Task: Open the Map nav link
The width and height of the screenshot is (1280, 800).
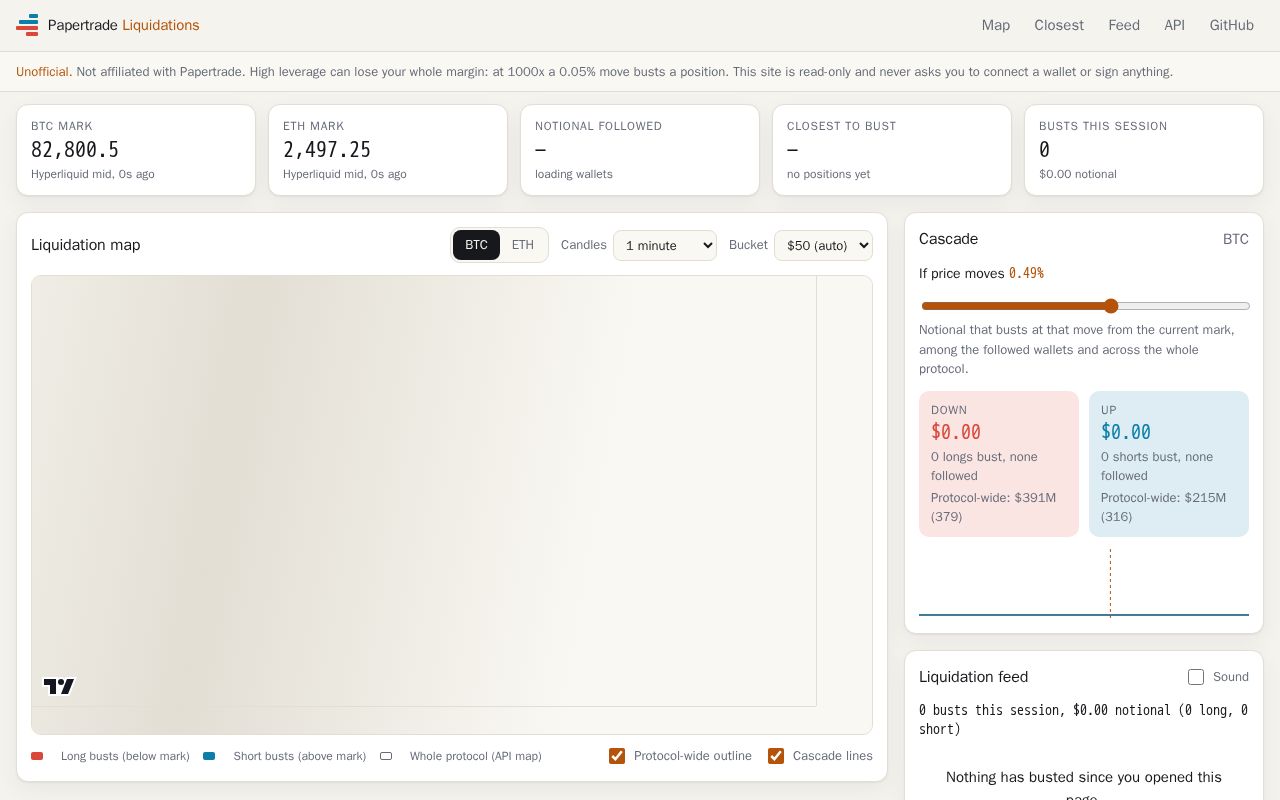Action: point(996,25)
